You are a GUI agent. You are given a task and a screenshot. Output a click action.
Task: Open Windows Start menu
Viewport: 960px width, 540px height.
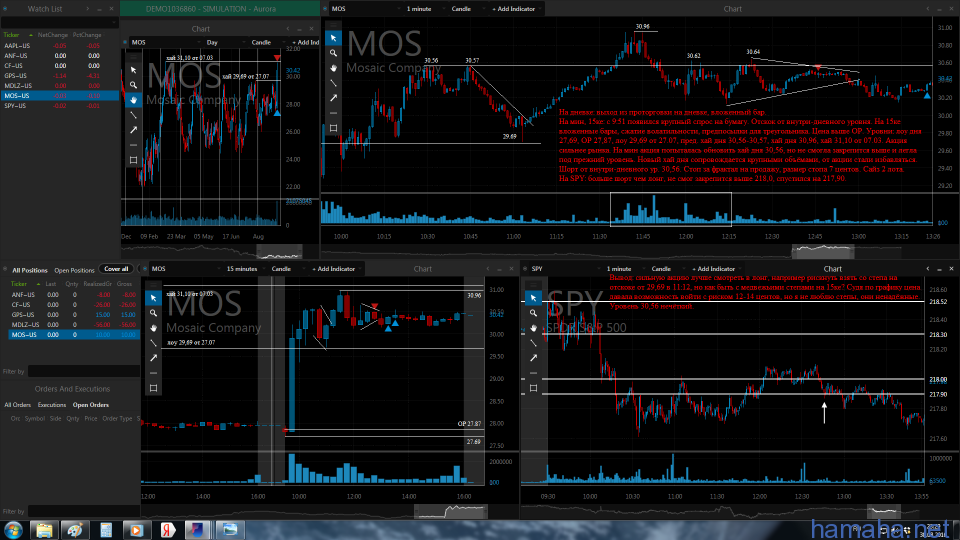tap(13, 530)
